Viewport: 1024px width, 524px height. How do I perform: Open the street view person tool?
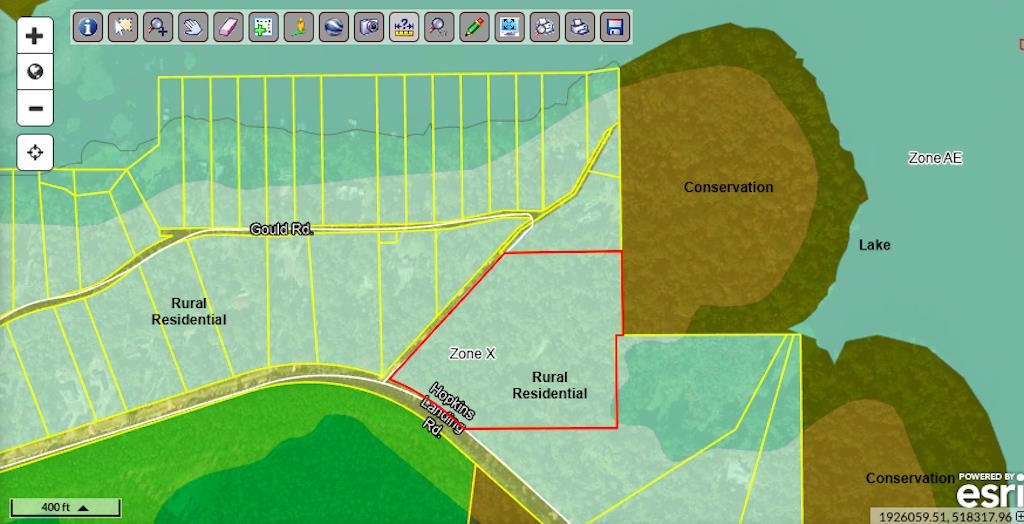click(298, 27)
